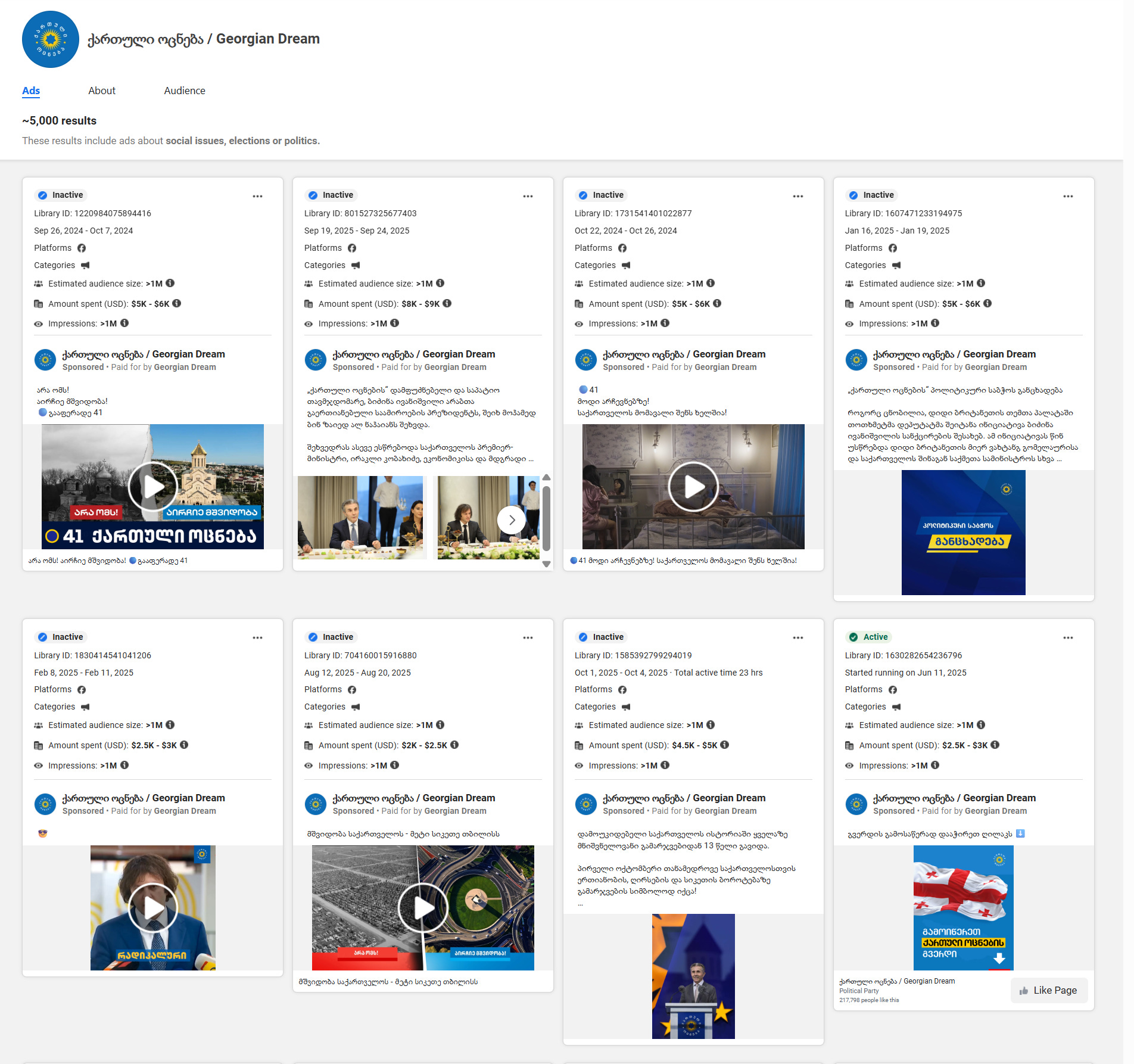Click Inactive status badge on ad 1220984075894416

61,195
